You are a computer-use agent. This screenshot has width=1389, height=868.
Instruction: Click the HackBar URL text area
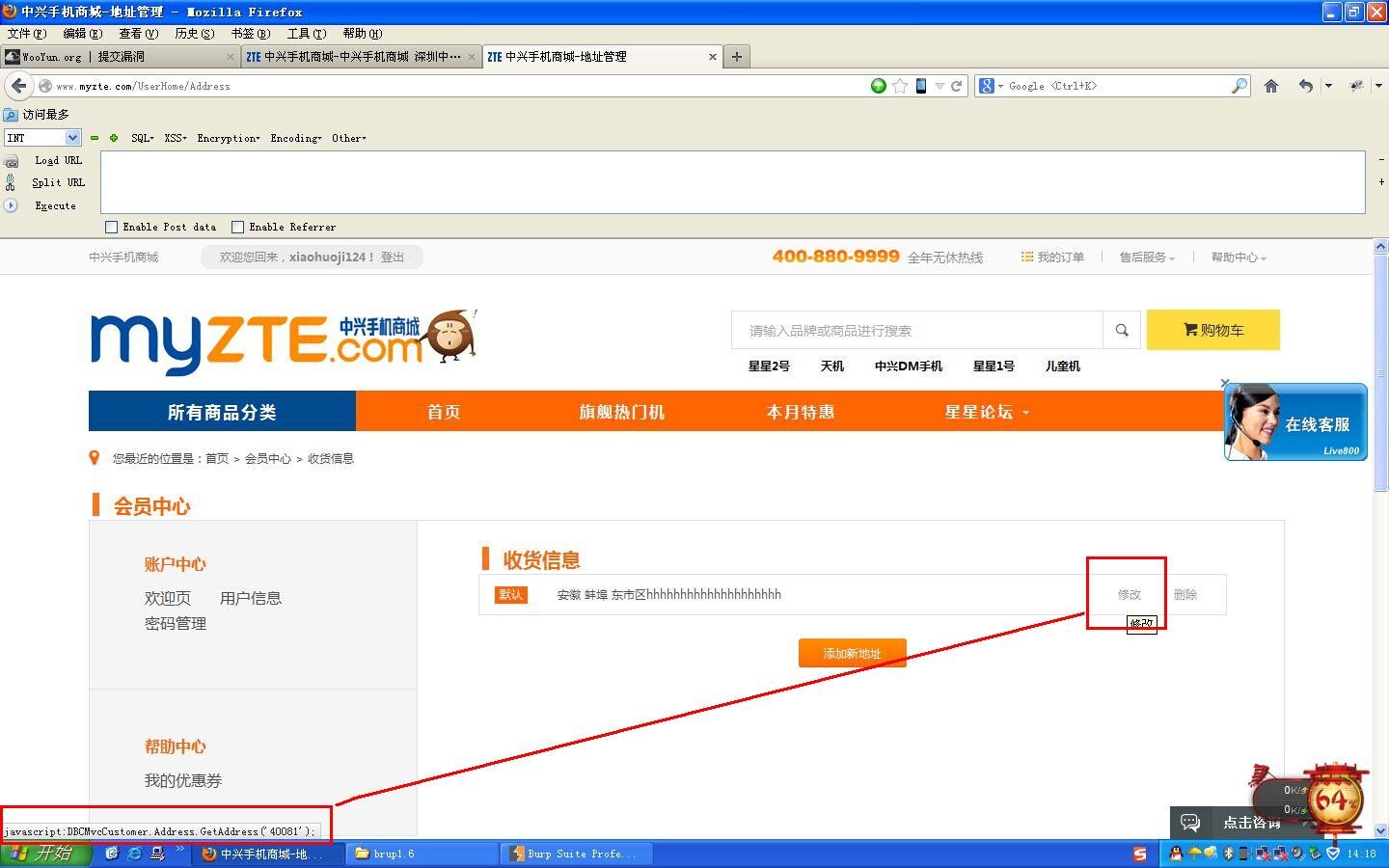[733, 182]
